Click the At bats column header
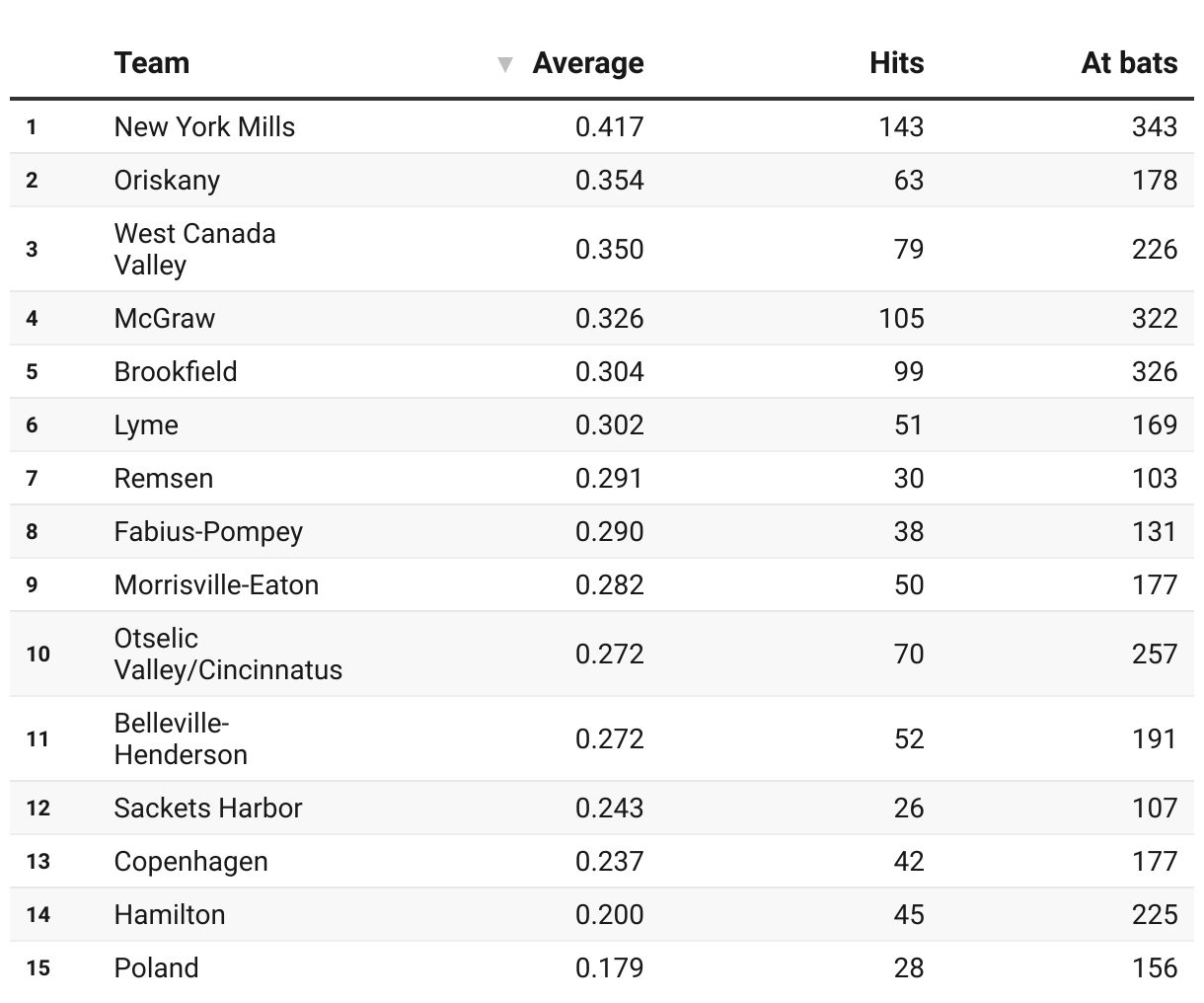 click(x=1129, y=63)
